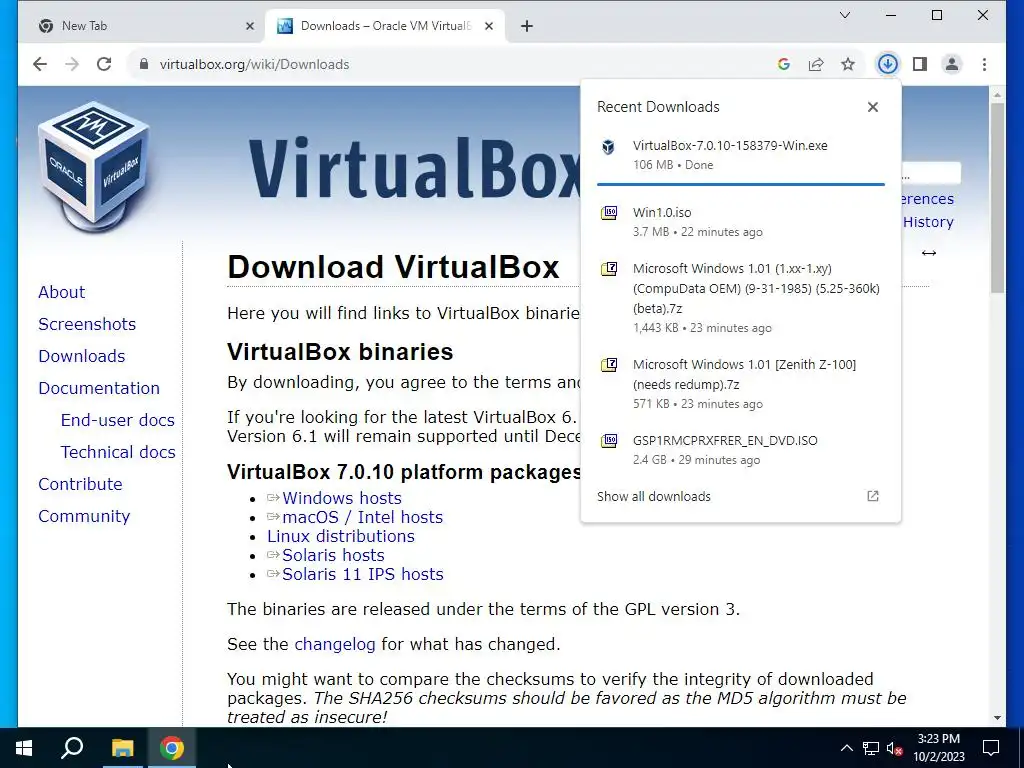This screenshot has height=768, width=1024.
Task: Open the tab search chevron
Action: (844, 15)
